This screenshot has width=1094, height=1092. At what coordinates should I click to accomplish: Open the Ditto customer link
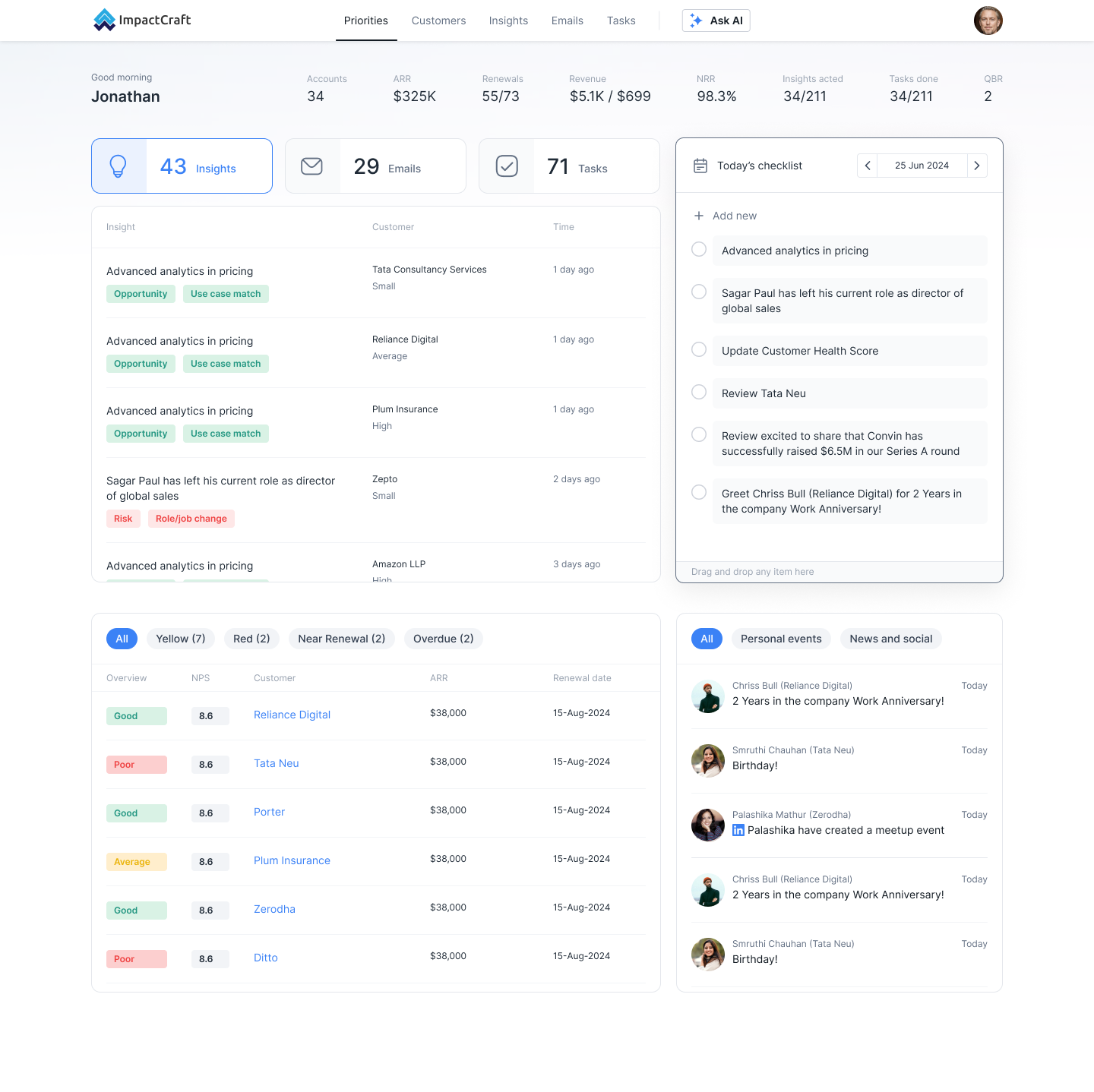(266, 958)
